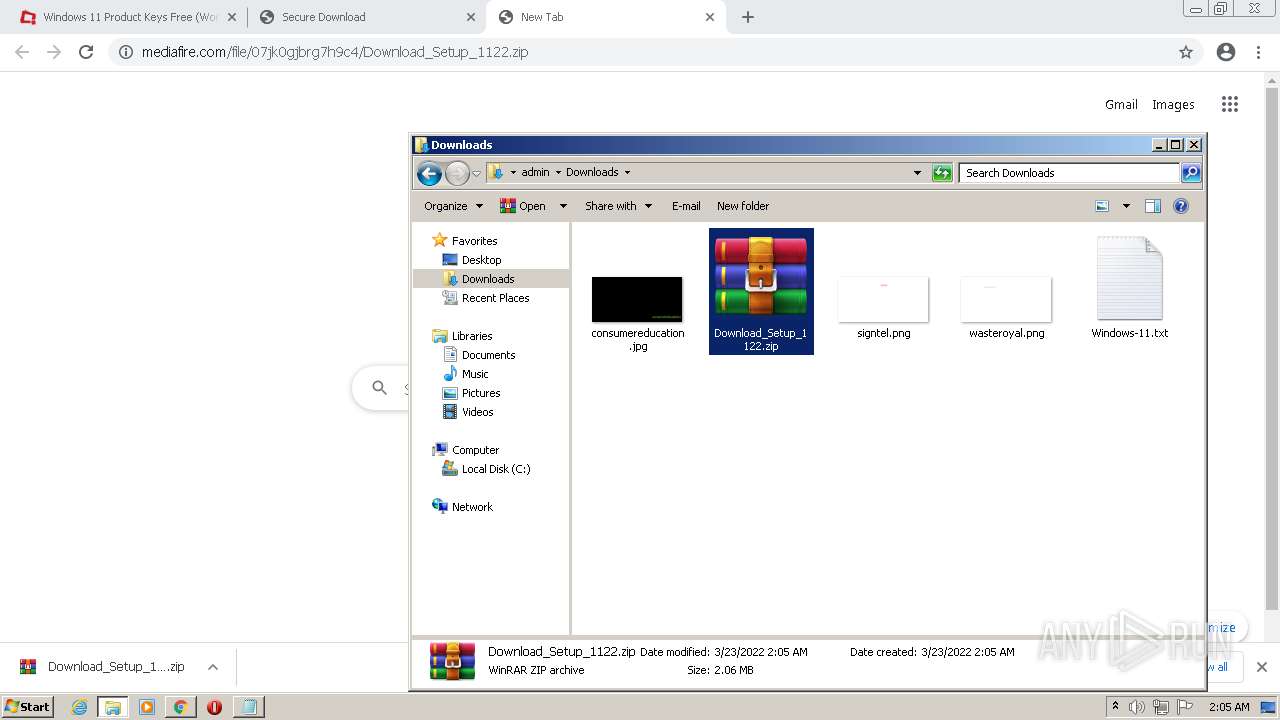Click the Search Downloads magnifier icon

(x=1190, y=173)
